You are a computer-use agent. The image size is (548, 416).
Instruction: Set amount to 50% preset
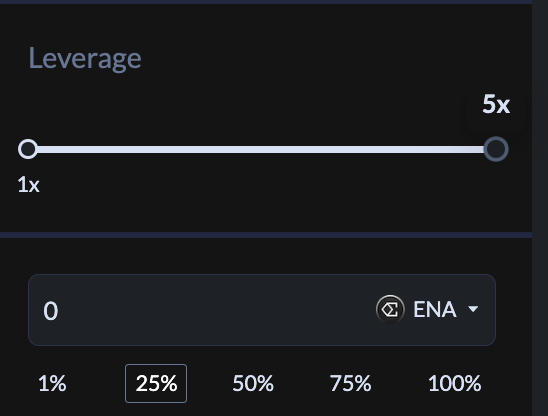pos(253,383)
